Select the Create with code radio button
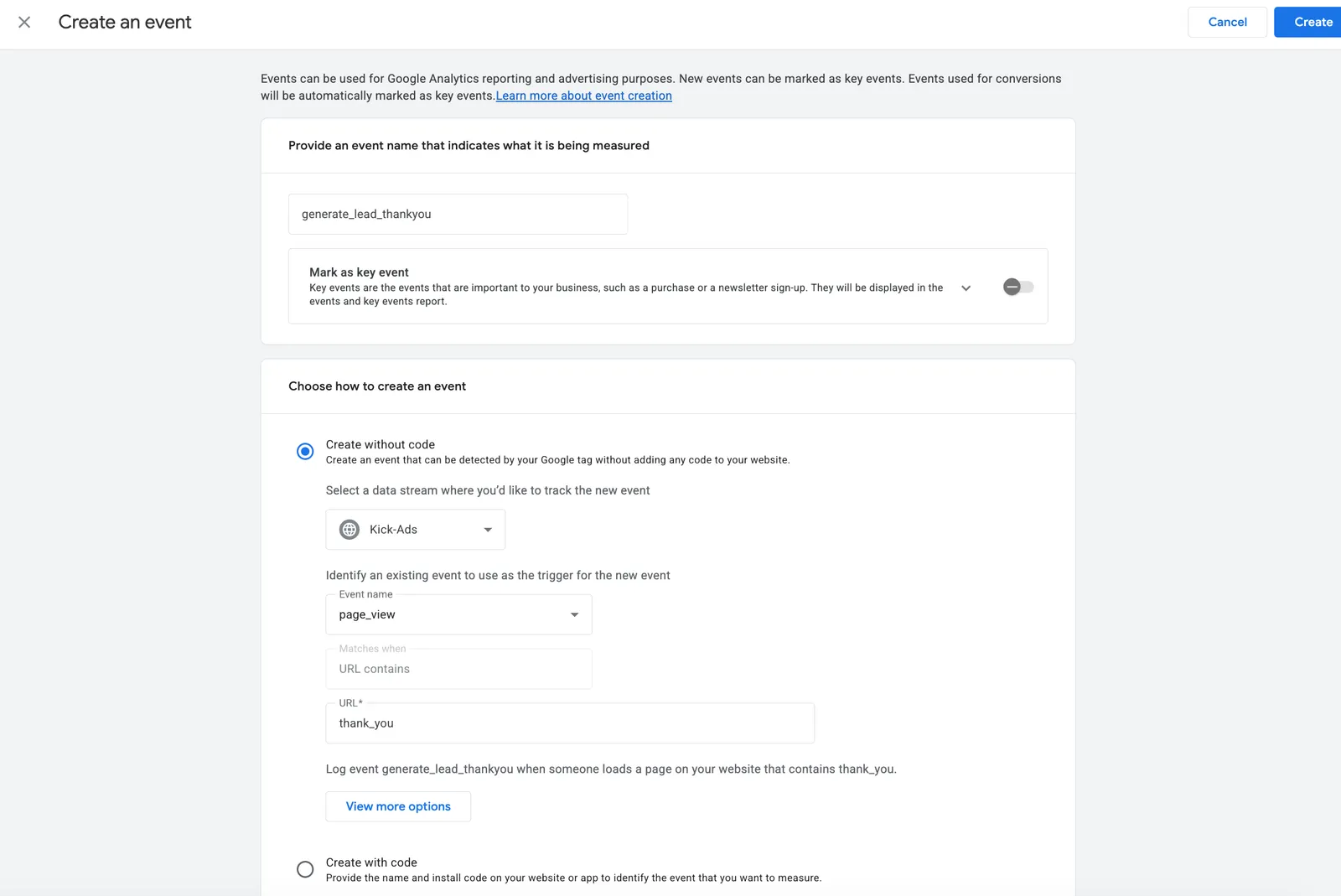Screen dimensions: 1341x896 click(x=305, y=869)
